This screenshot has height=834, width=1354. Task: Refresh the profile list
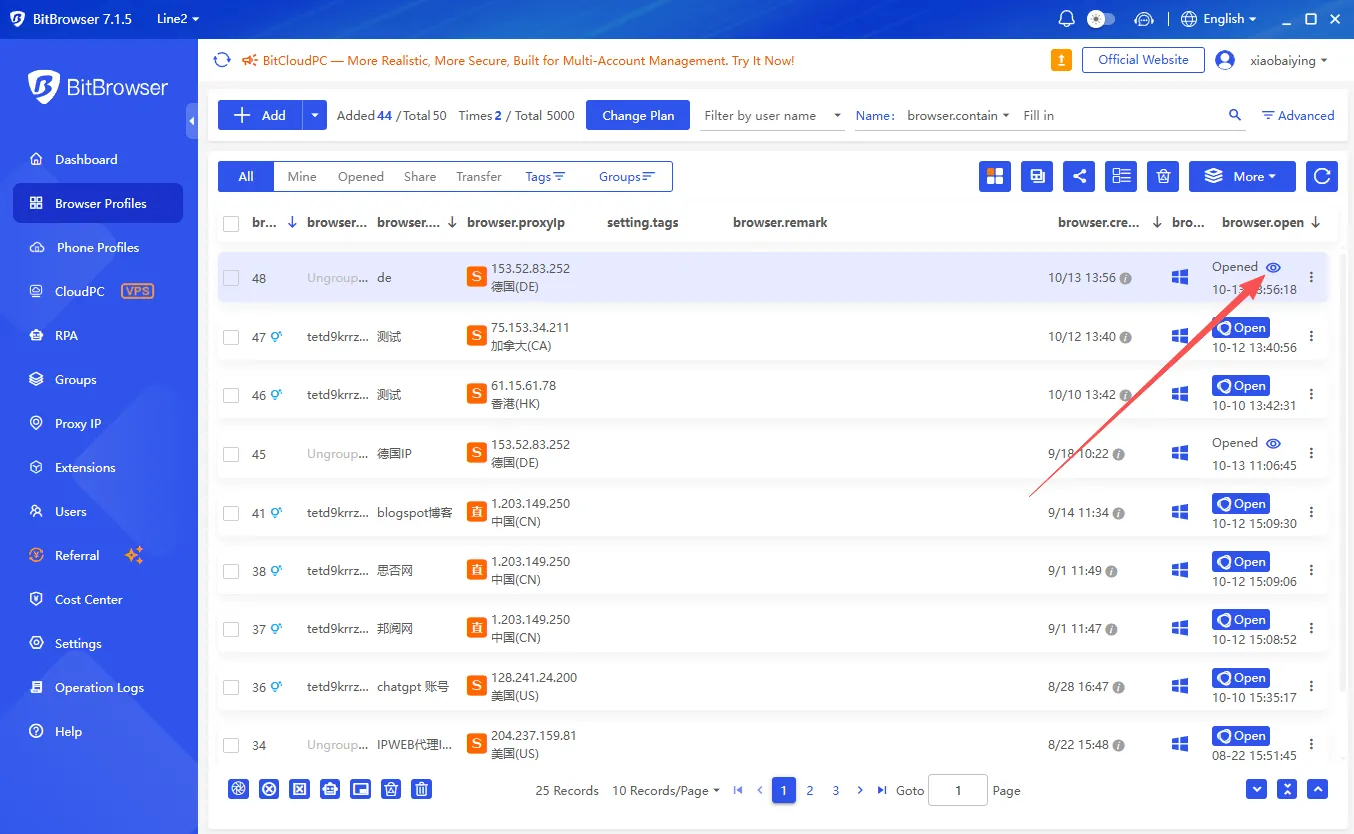(1322, 177)
